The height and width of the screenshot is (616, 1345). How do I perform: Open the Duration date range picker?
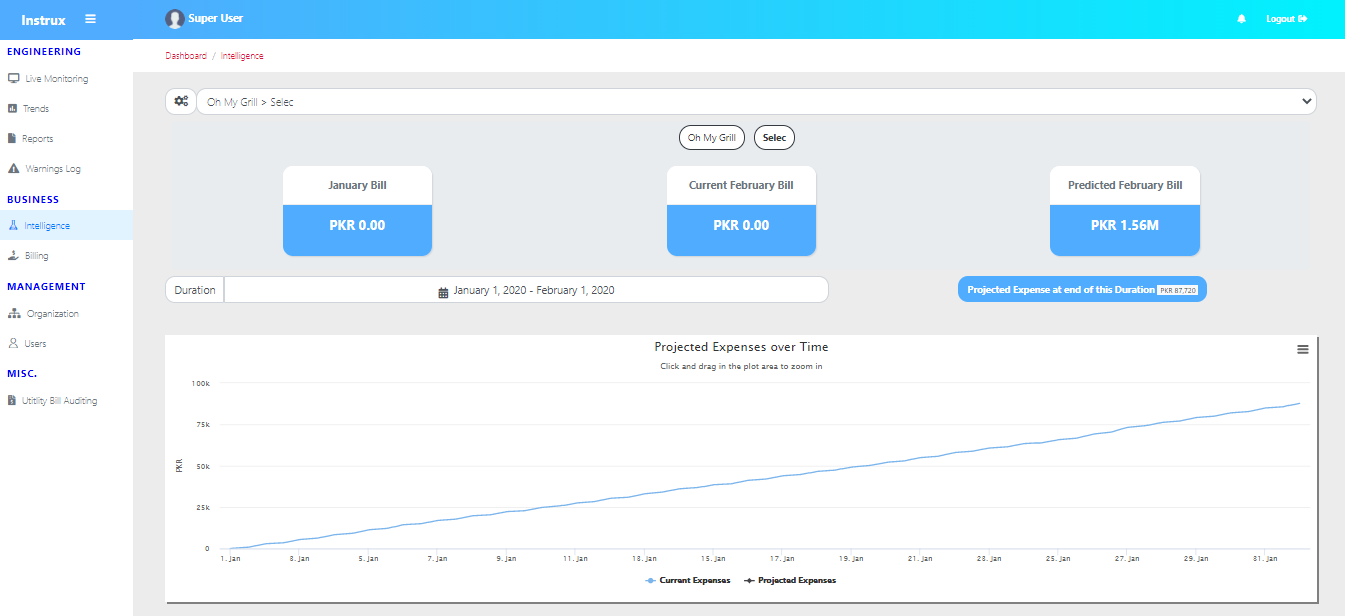click(x=526, y=290)
